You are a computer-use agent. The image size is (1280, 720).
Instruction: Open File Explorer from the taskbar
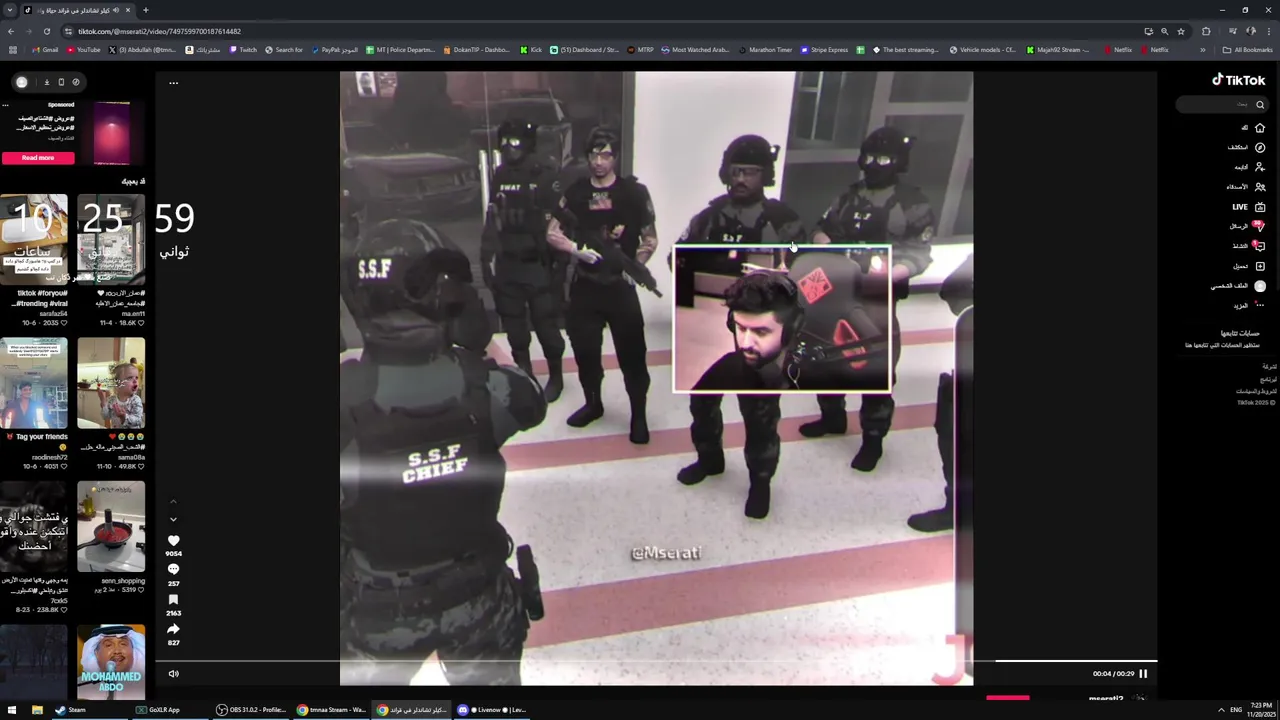pos(37,710)
